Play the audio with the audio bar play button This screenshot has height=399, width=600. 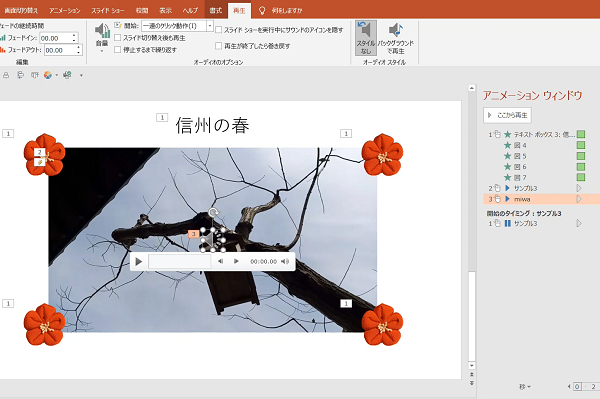click(139, 261)
